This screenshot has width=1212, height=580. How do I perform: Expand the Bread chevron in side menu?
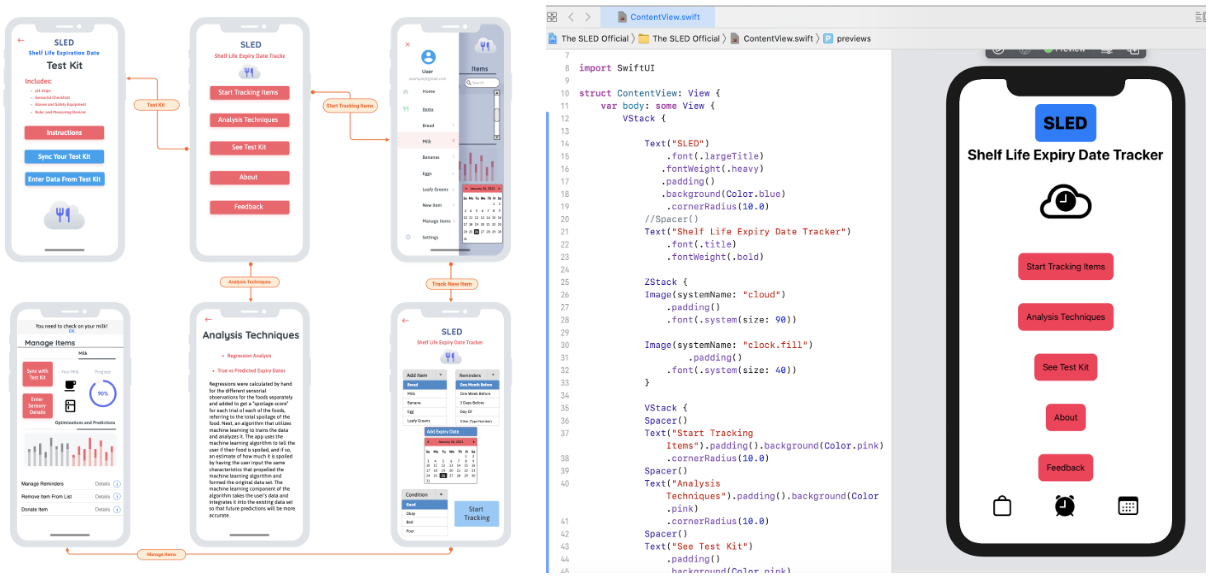pyautogui.click(x=453, y=125)
